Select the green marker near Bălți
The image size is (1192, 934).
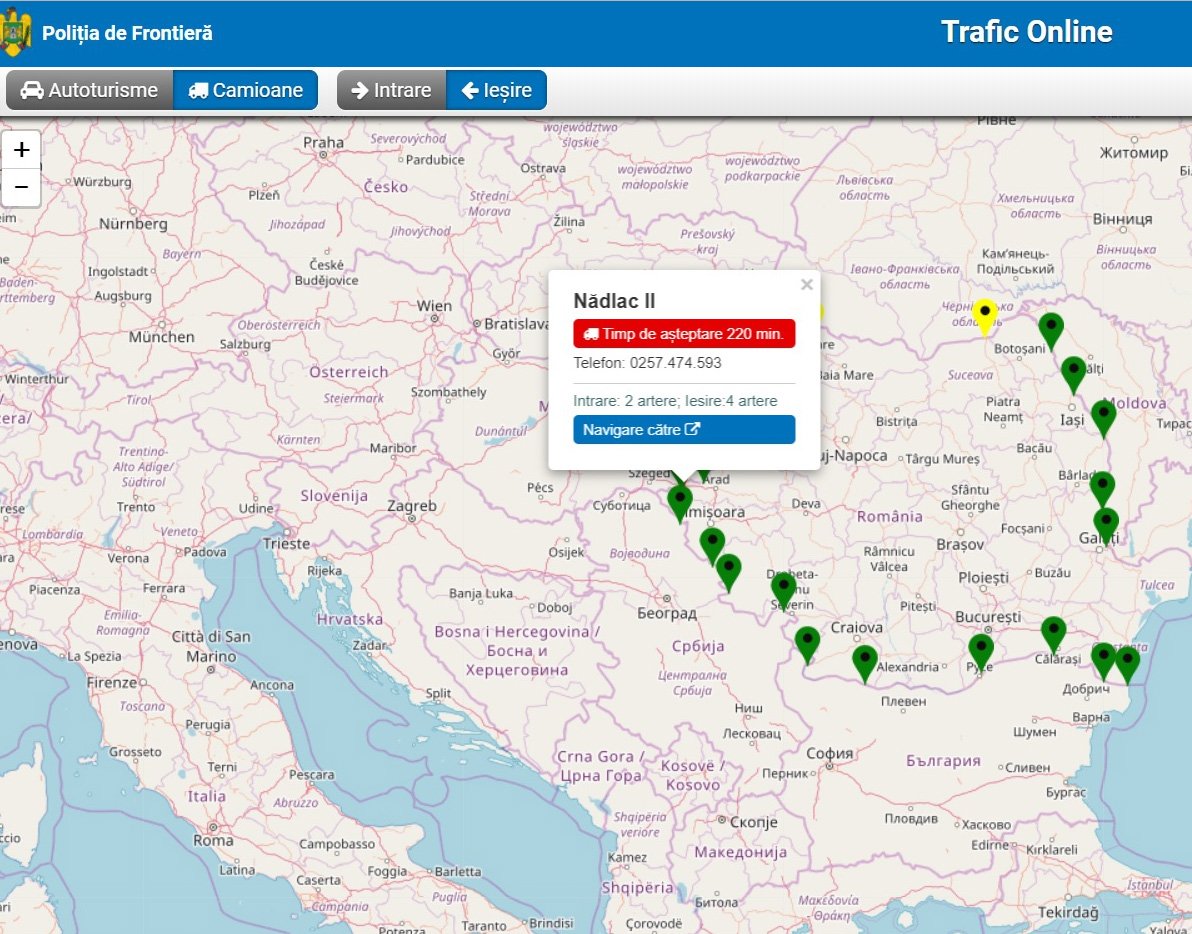click(x=1073, y=372)
